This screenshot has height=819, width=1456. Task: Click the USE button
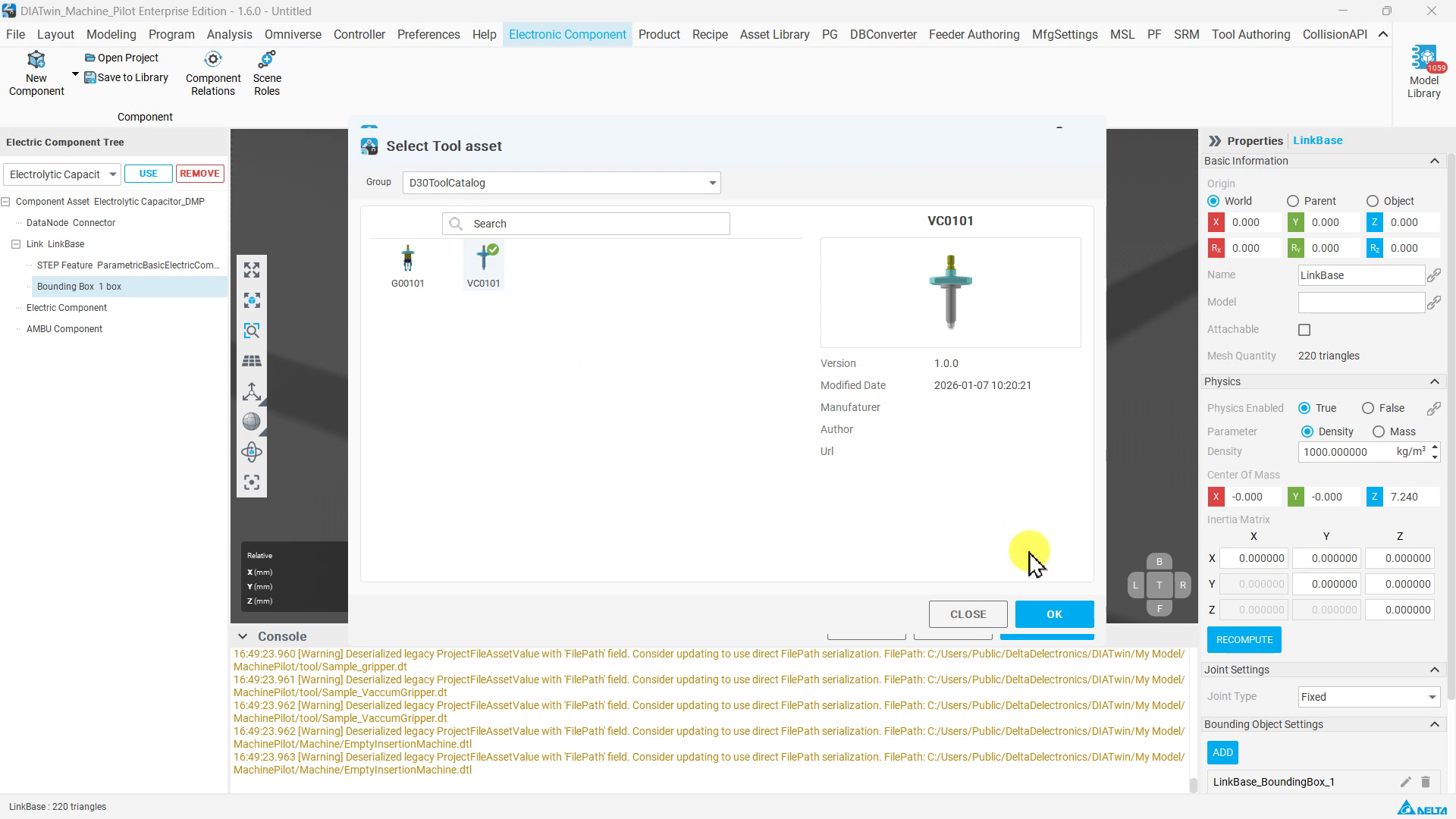click(149, 174)
